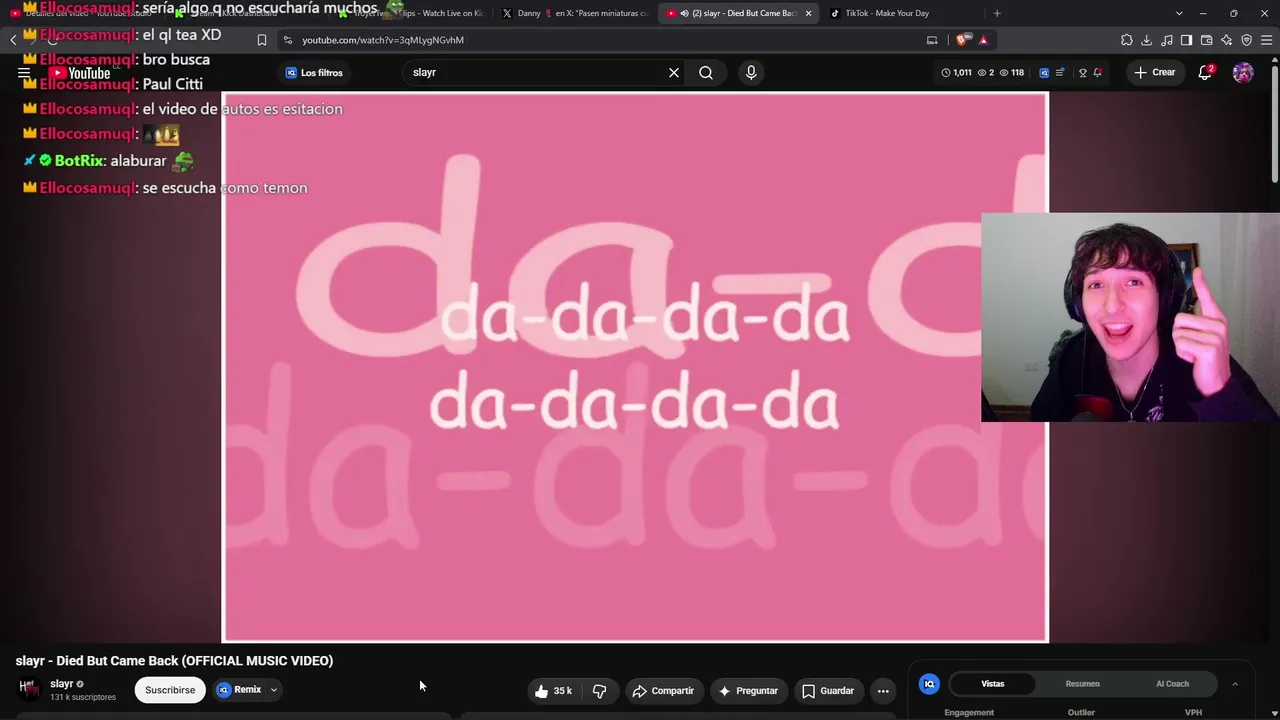Bookmark this page in the address bar
The width and height of the screenshot is (1280, 720).
pyautogui.click(x=262, y=40)
